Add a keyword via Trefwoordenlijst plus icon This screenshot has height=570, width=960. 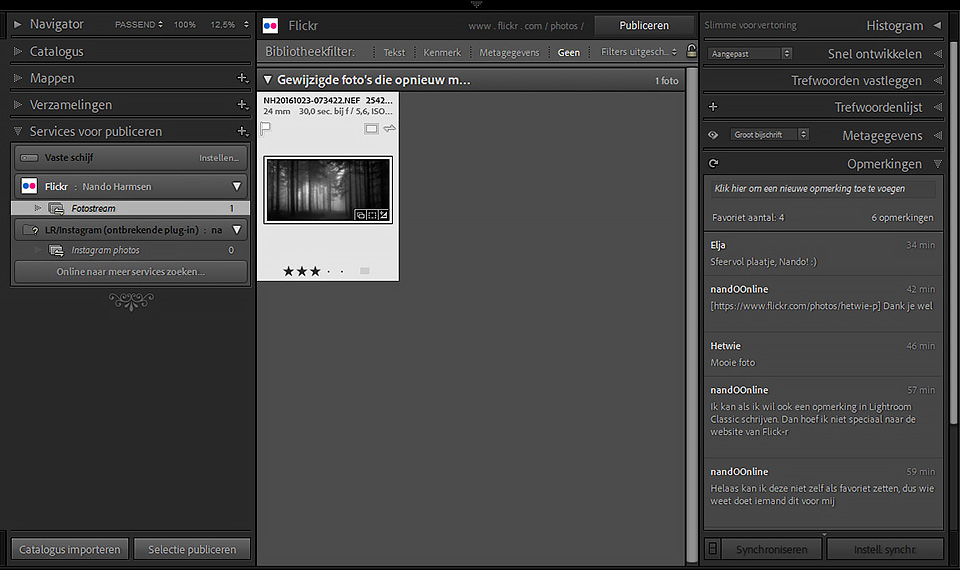[x=713, y=107]
